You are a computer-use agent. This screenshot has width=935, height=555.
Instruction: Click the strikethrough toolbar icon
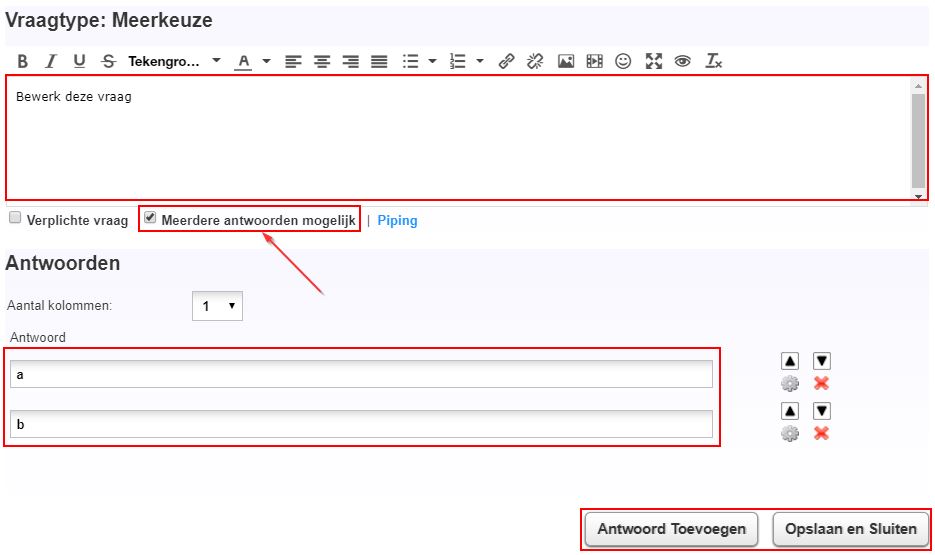point(108,61)
